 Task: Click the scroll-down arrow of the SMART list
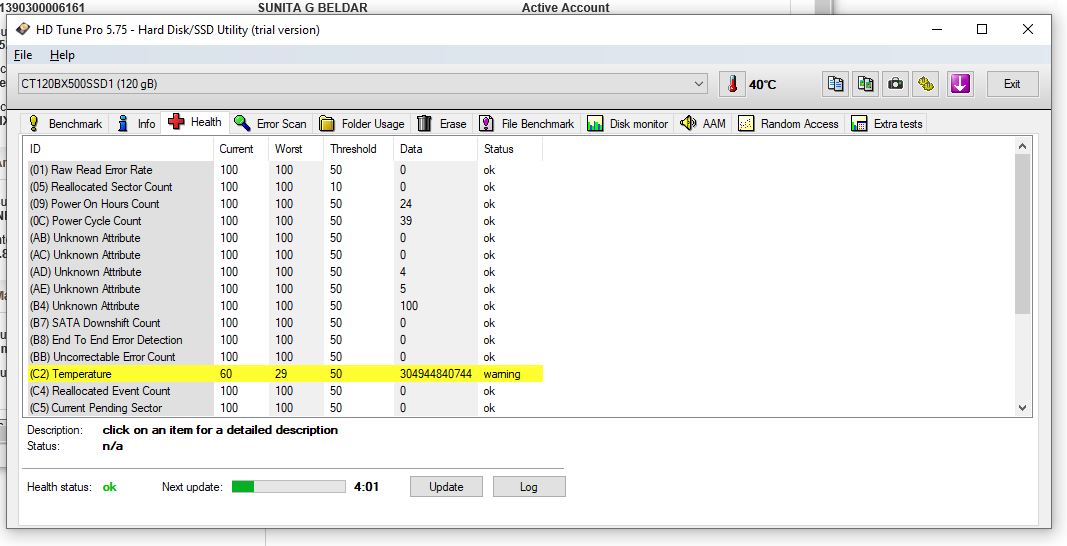coord(1022,408)
